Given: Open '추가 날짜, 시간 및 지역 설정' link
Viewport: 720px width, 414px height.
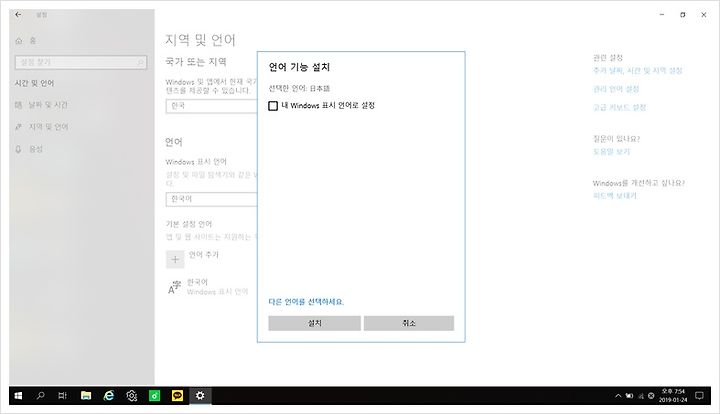Looking at the screenshot, I should pyautogui.click(x=637, y=71).
